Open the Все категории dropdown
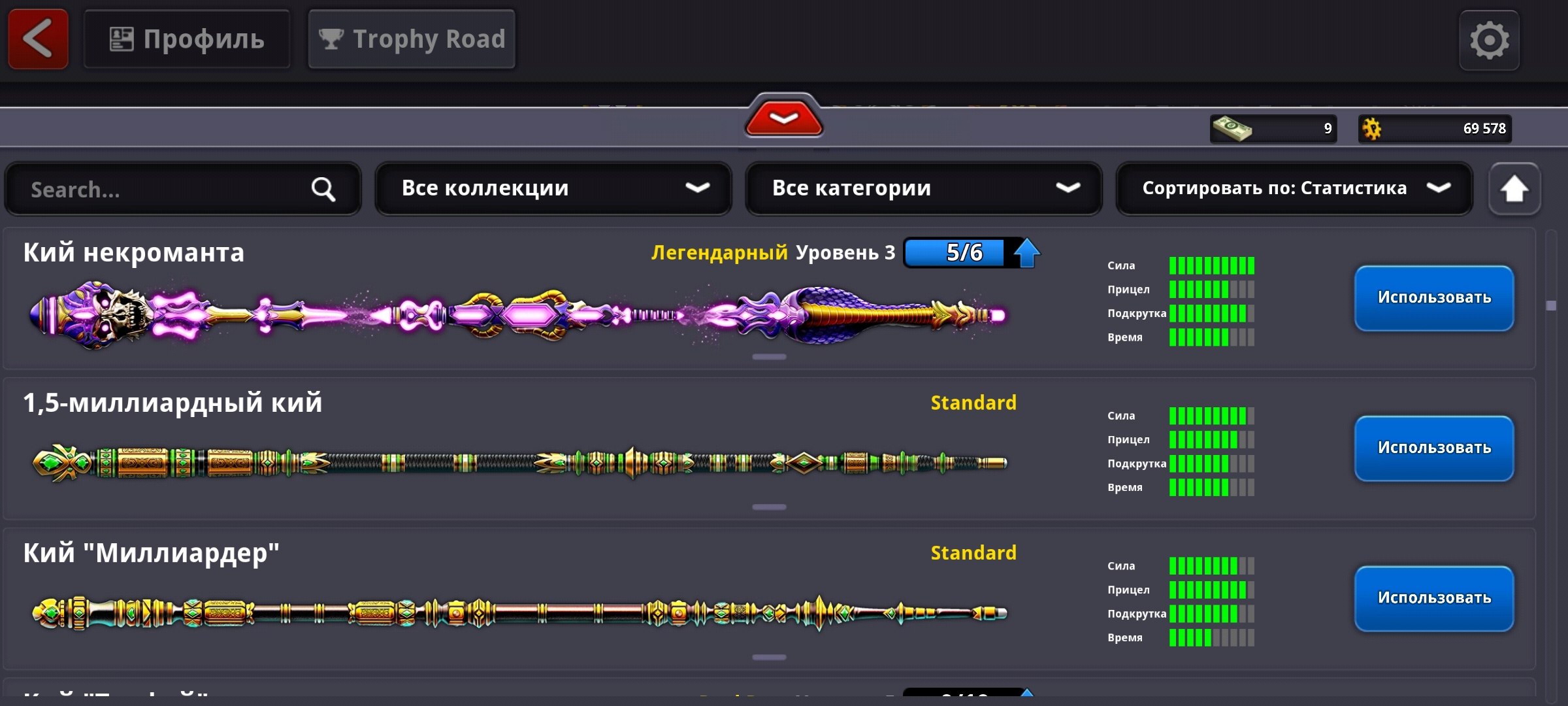This screenshot has width=1568, height=706. point(923,188)
